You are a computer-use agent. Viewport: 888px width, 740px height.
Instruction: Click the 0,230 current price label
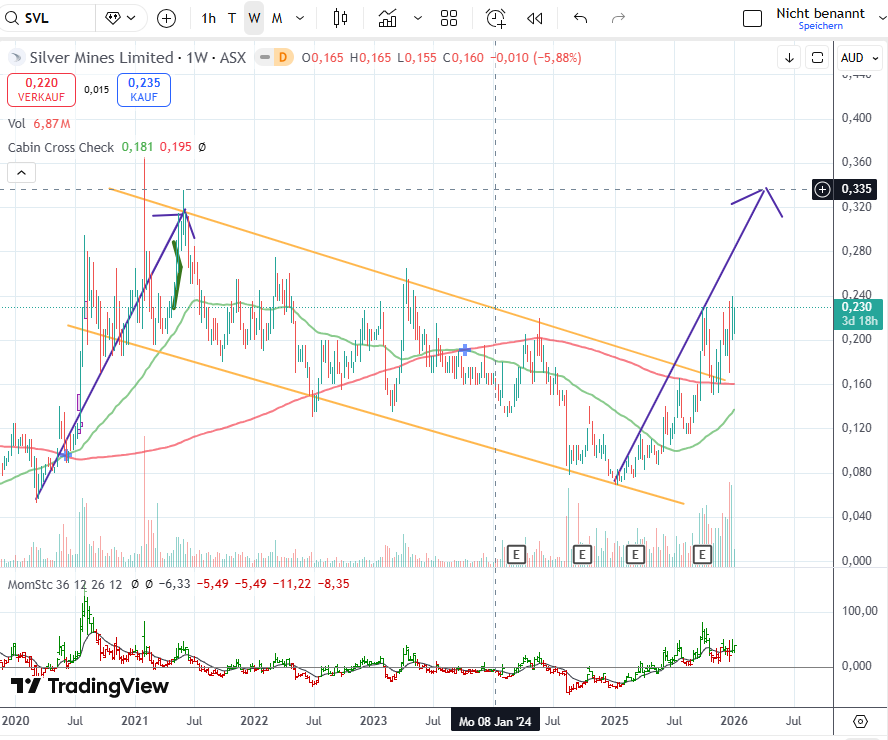coord(857,314)
